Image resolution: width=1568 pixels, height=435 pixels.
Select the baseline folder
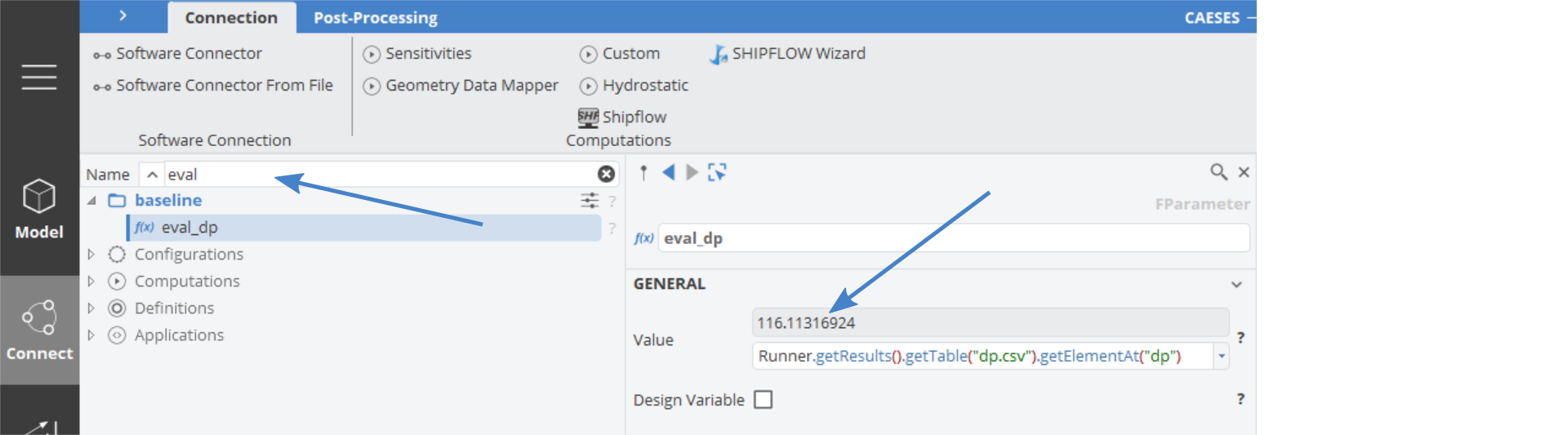tap(168, 200)
